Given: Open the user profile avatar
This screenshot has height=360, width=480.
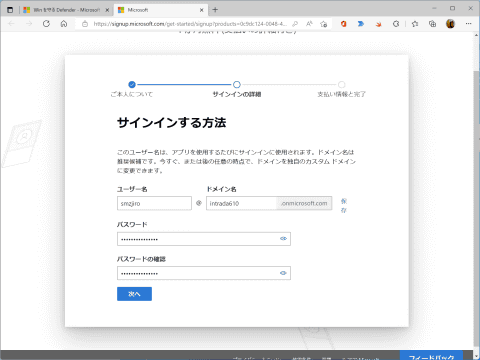Looking at the screenshot, I should [450, 24].
